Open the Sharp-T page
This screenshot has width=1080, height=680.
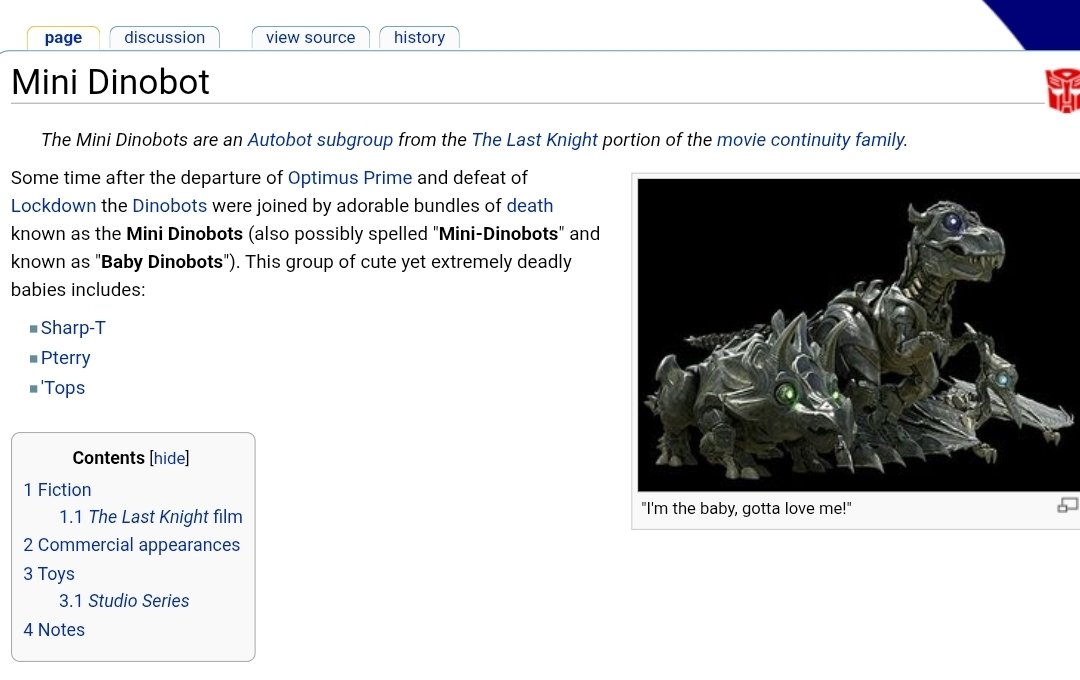point(73,327)
